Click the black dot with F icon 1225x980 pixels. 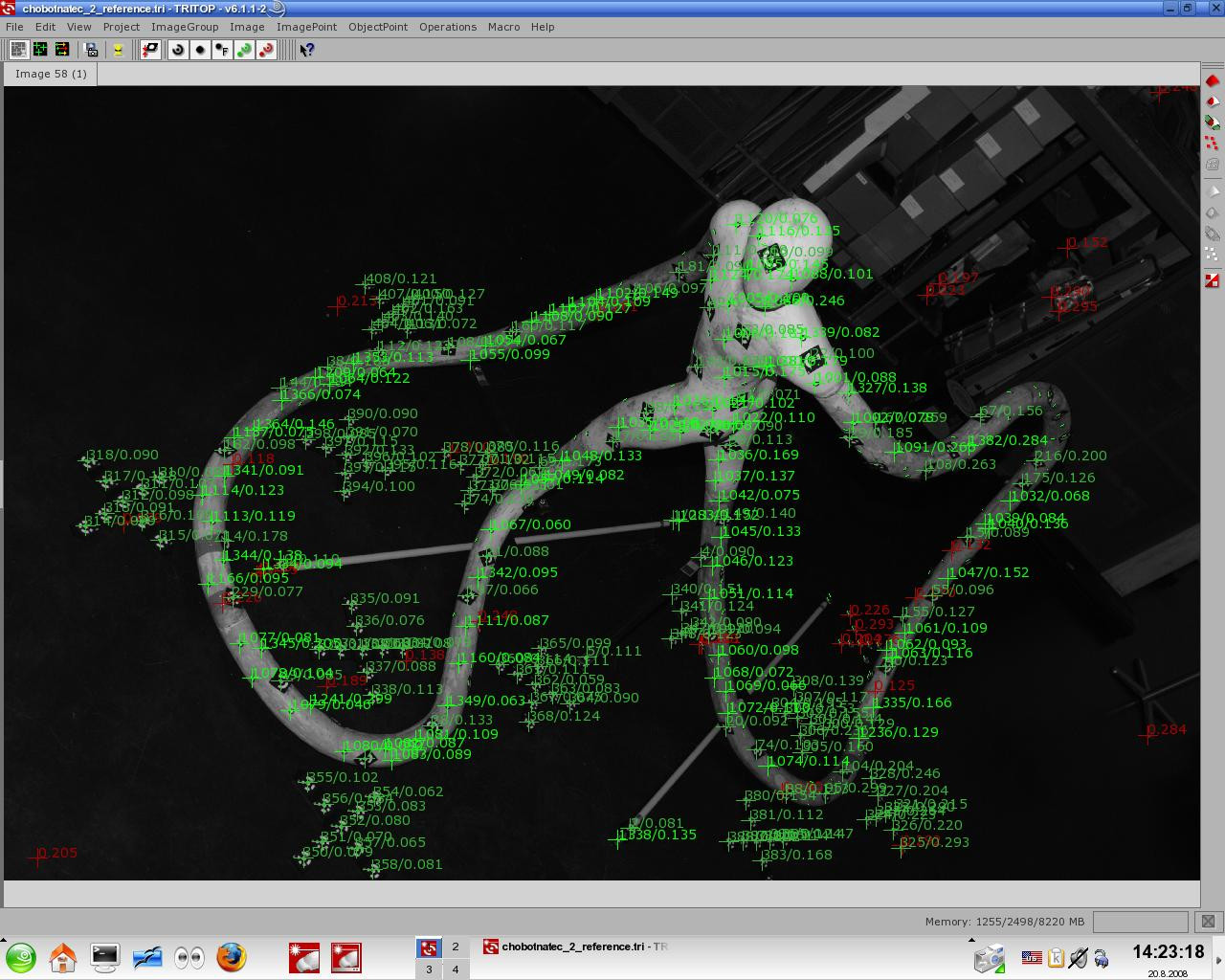click(222, 50)
